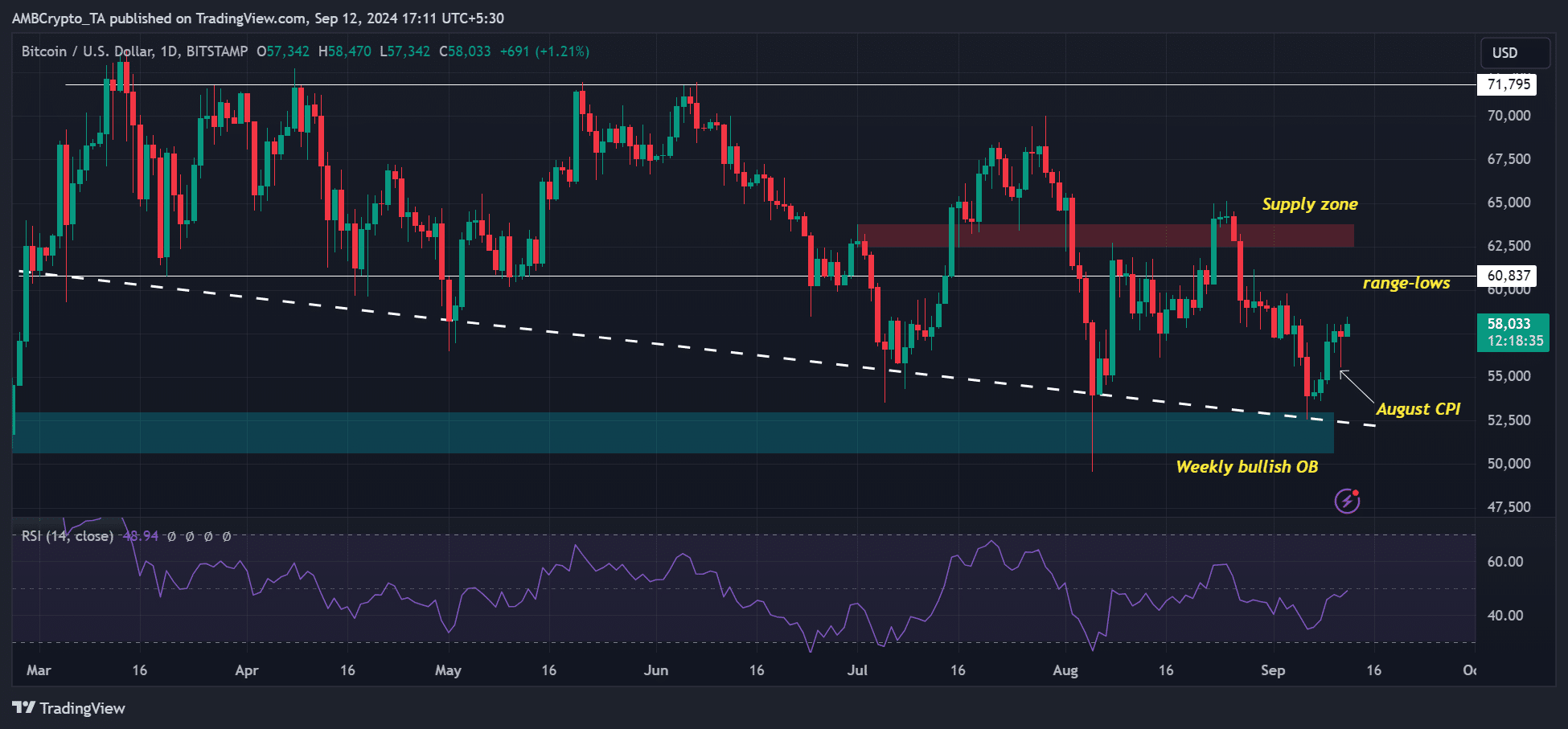Click the 65,000 price axis label
Image resolution: width=1568 pixels, height=729 pixels.
pyautogui.click(x=1509, y=203)
